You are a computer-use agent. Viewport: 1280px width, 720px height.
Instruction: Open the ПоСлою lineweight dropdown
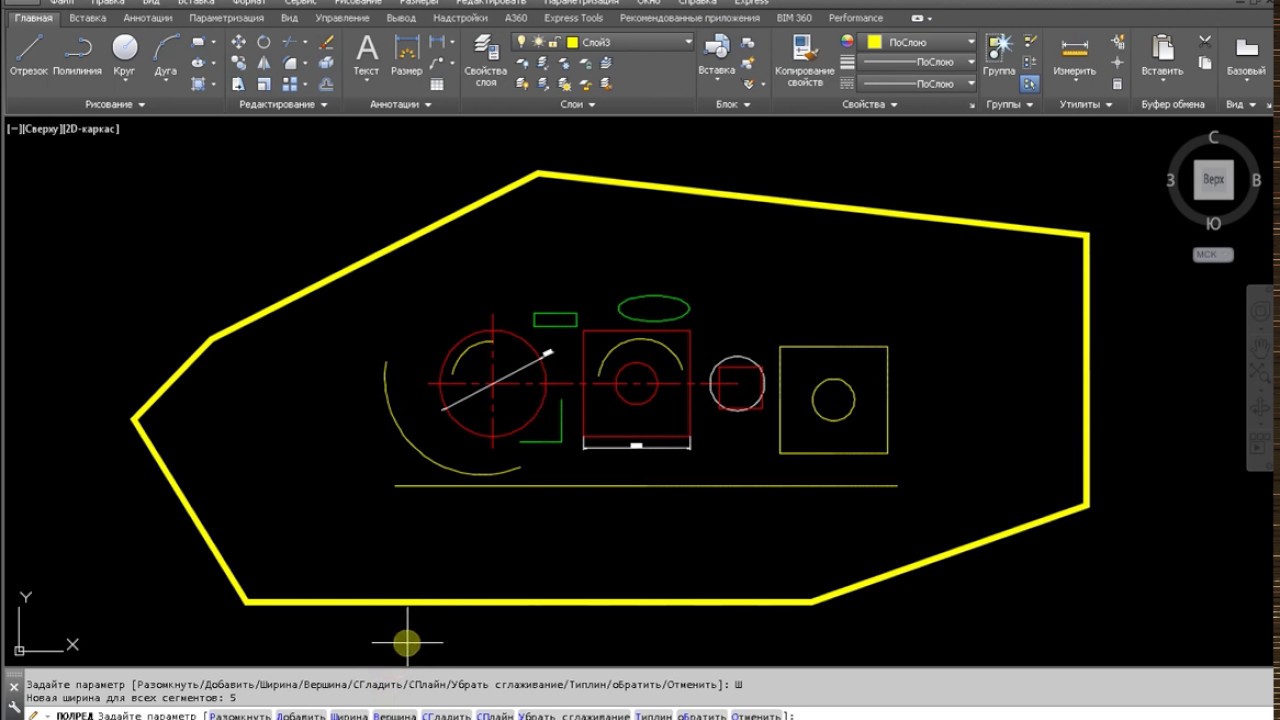(970, 63)
